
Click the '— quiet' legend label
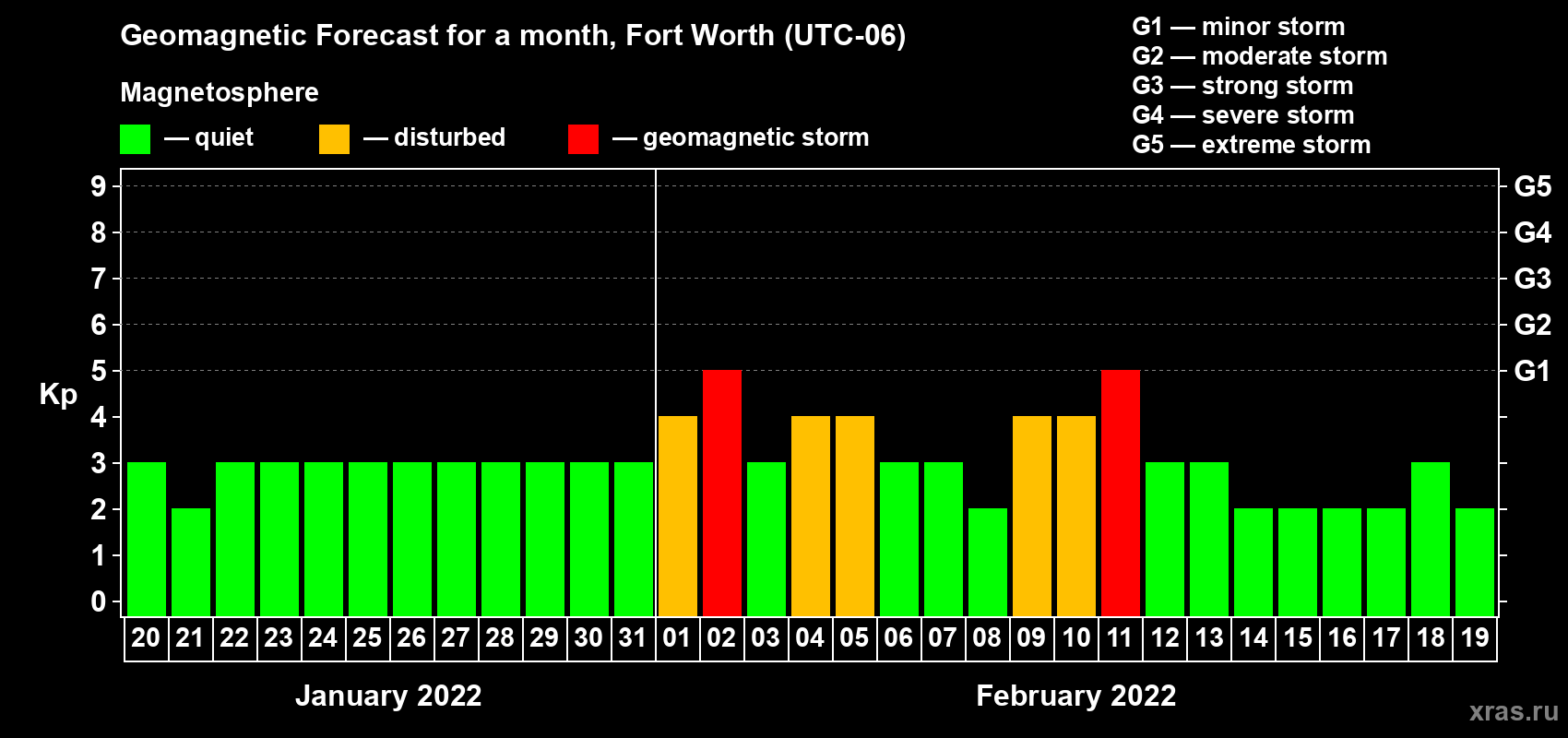click(x=208, y=138)
